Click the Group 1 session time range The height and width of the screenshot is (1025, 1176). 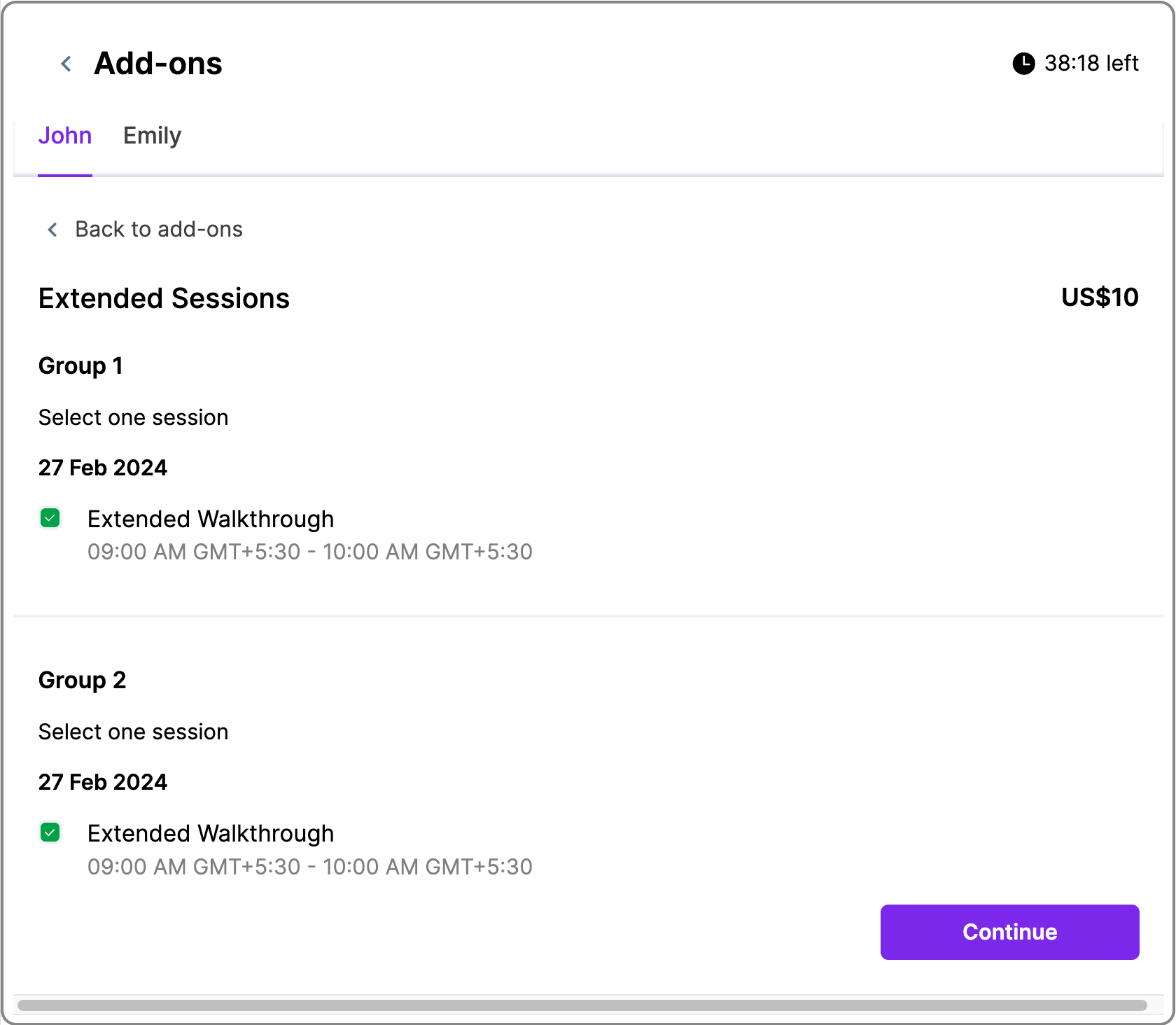[x=309, y=552]
